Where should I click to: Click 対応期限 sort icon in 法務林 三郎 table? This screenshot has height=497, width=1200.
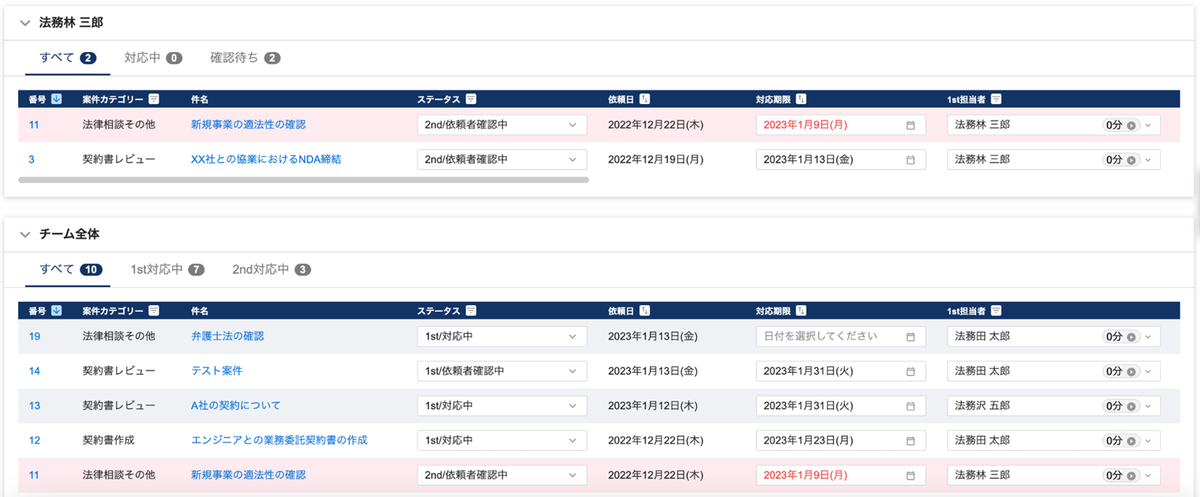801,99
